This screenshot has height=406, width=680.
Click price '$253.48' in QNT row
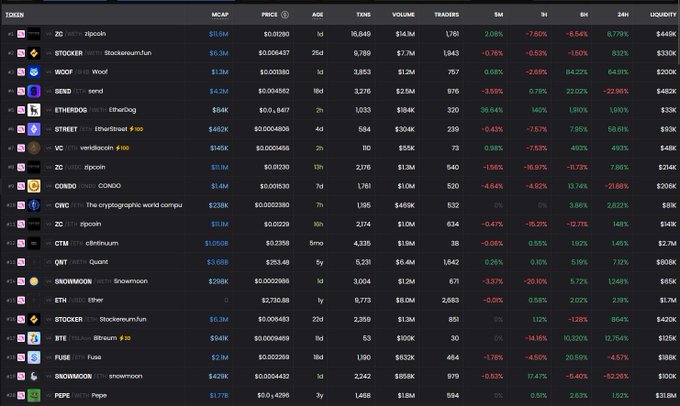[x=277, y=262]
